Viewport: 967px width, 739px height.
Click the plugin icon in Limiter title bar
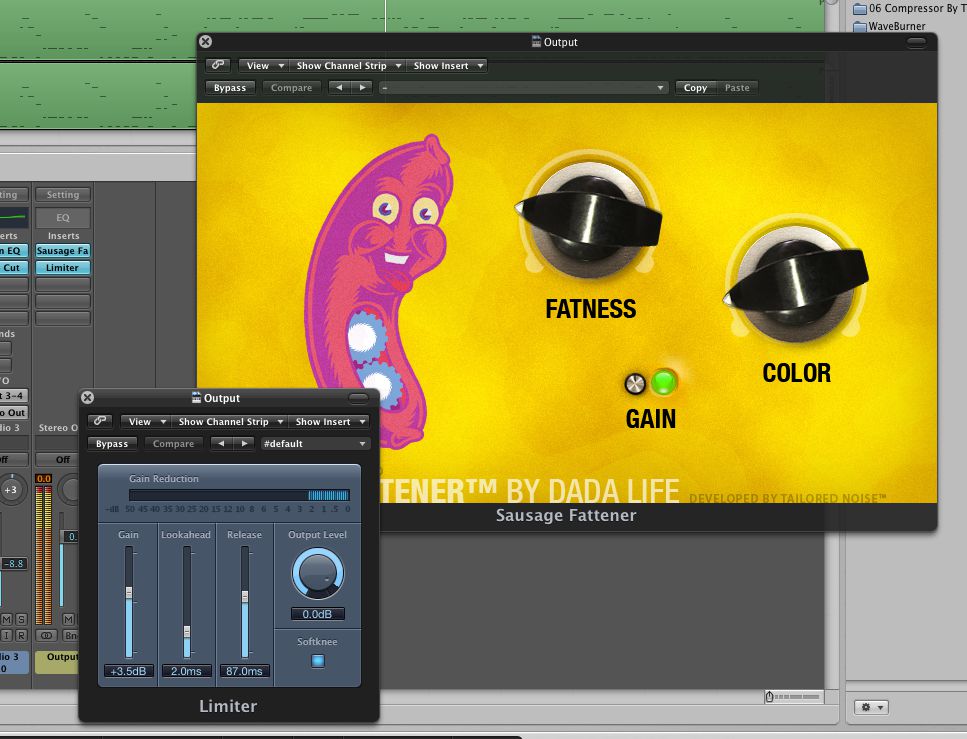pyautogui.click(x=196, y=397)
